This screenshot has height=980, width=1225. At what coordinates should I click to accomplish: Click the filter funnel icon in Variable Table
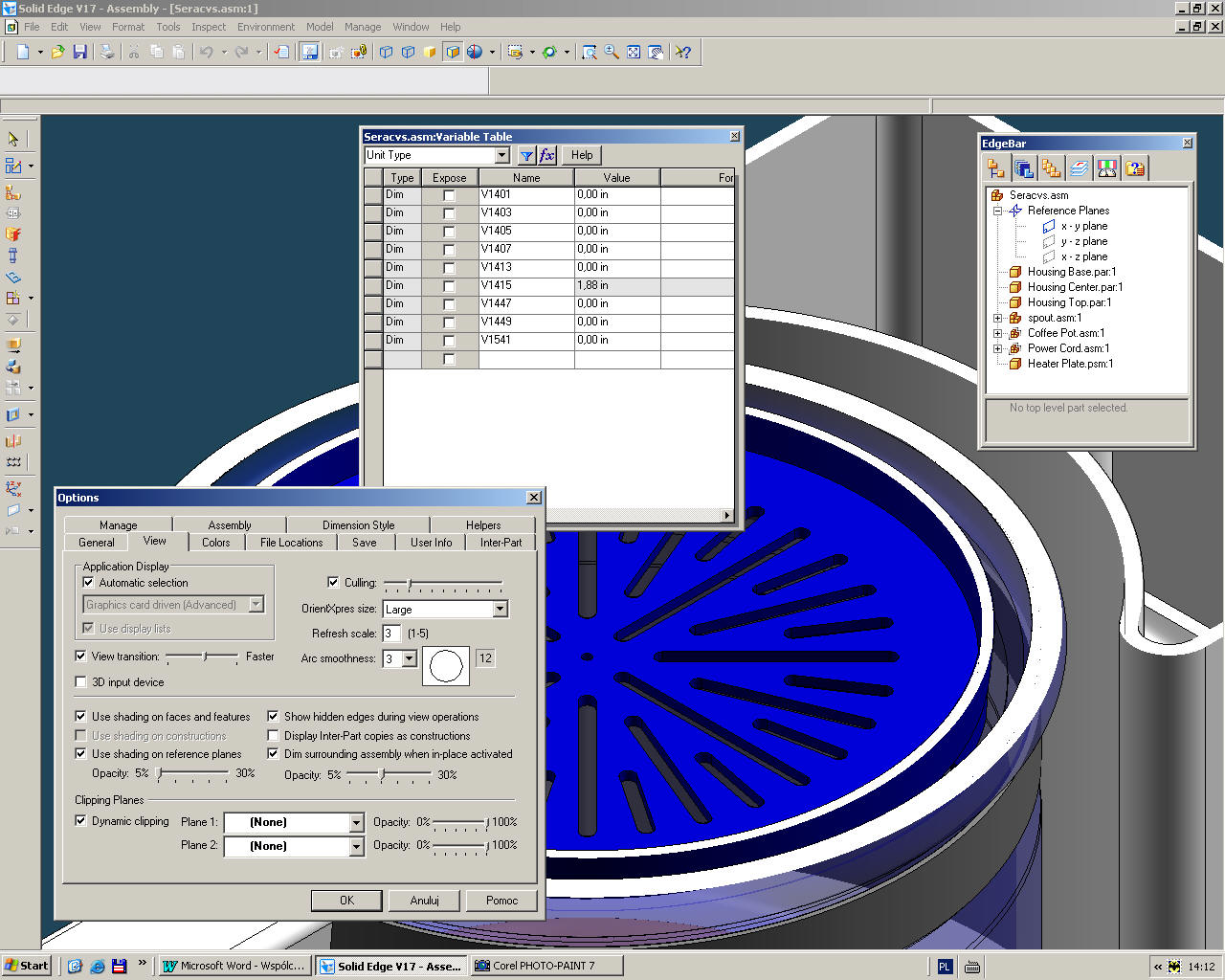click(526, 155)
